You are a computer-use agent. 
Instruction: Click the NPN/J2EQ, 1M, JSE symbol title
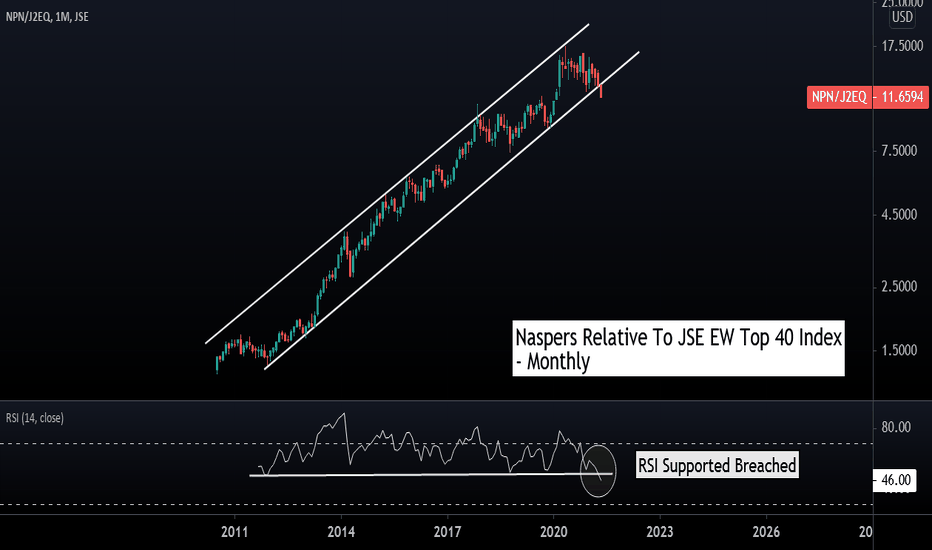47,17
